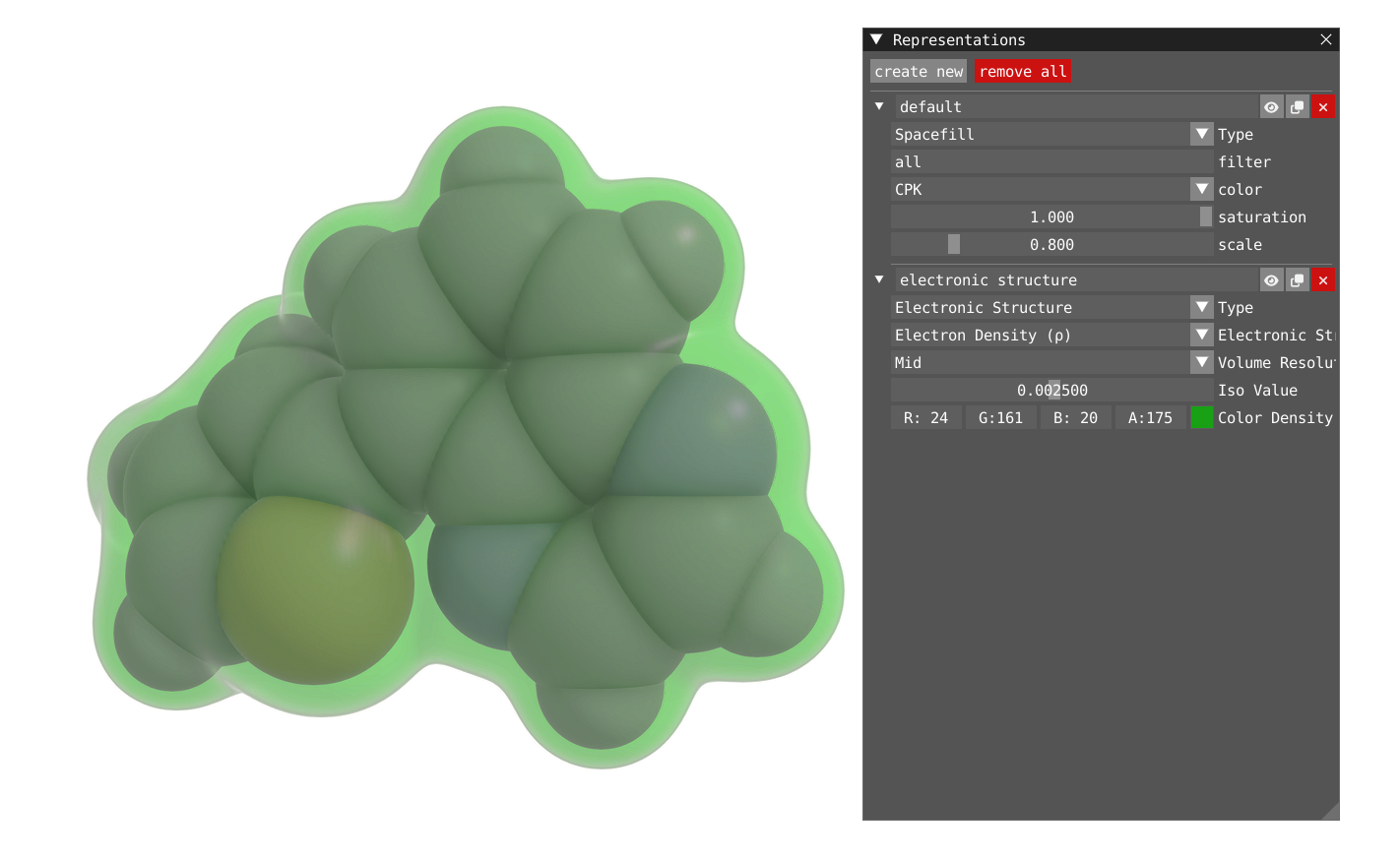Image resolution: width=1400 pixels, height=861 pixels.
Task: Delete the default representation with its red X
Action: point(1322,106)
